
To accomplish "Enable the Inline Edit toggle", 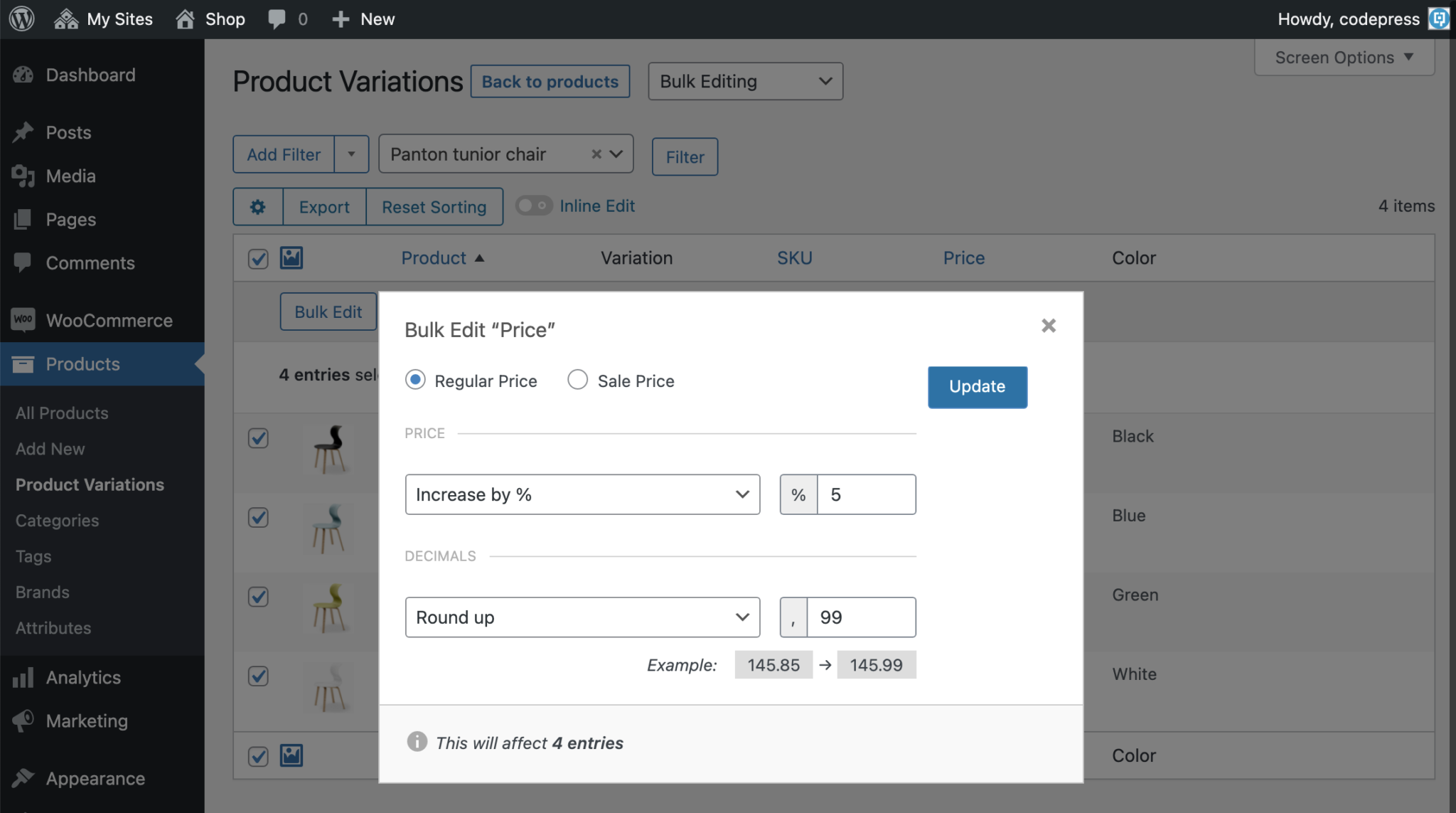I will pos(532,206).
